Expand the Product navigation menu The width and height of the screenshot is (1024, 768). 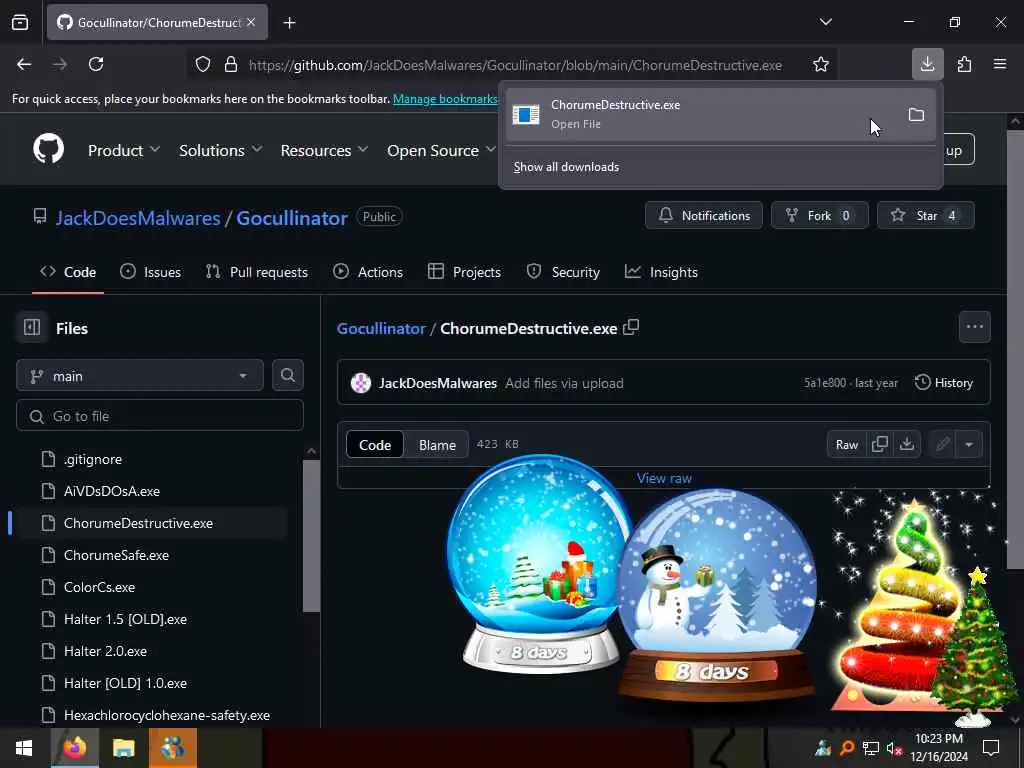[x=124, y=150]
